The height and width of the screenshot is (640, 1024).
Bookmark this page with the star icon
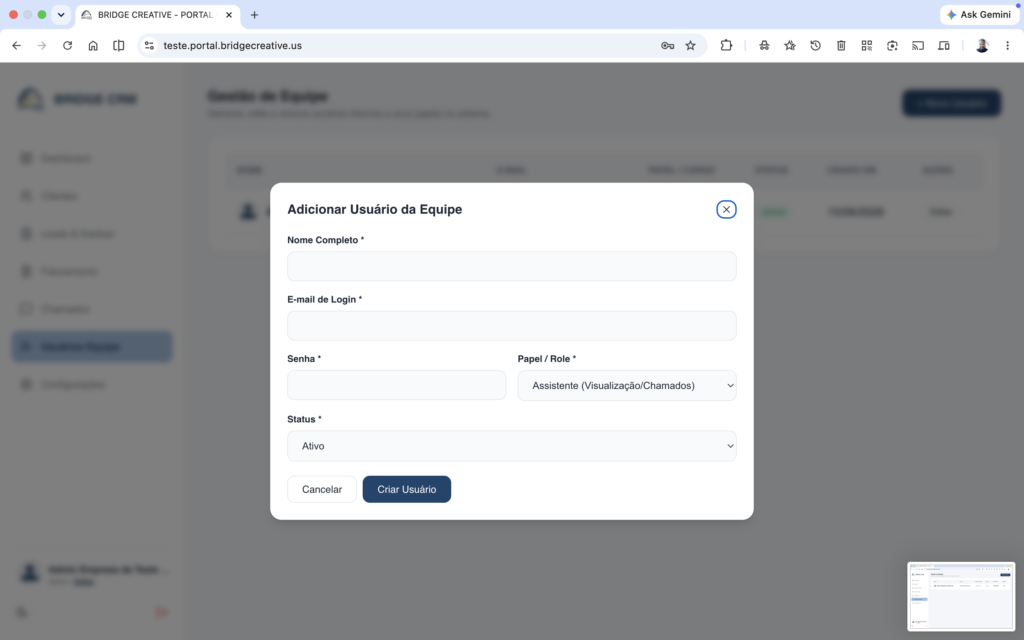click(x=690, y=46)
